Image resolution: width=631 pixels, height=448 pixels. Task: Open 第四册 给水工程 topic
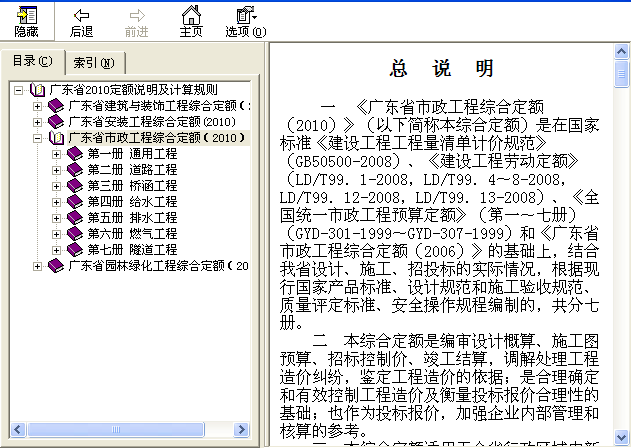pos(132,202)
